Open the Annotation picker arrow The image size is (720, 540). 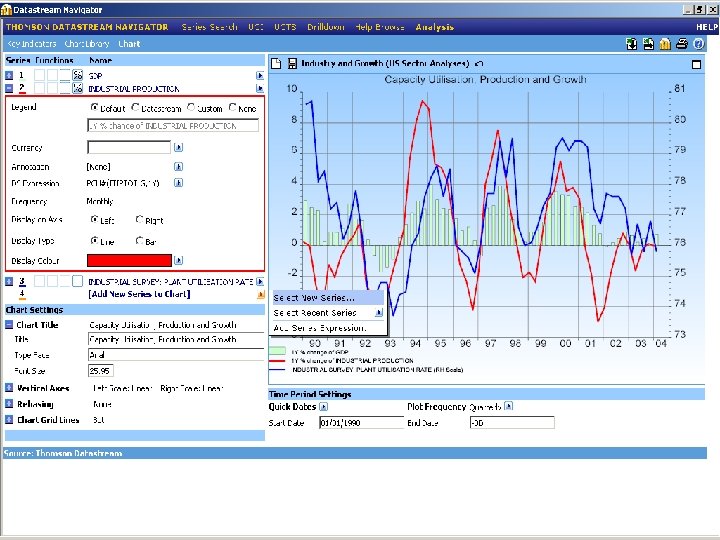pos(178,167)
